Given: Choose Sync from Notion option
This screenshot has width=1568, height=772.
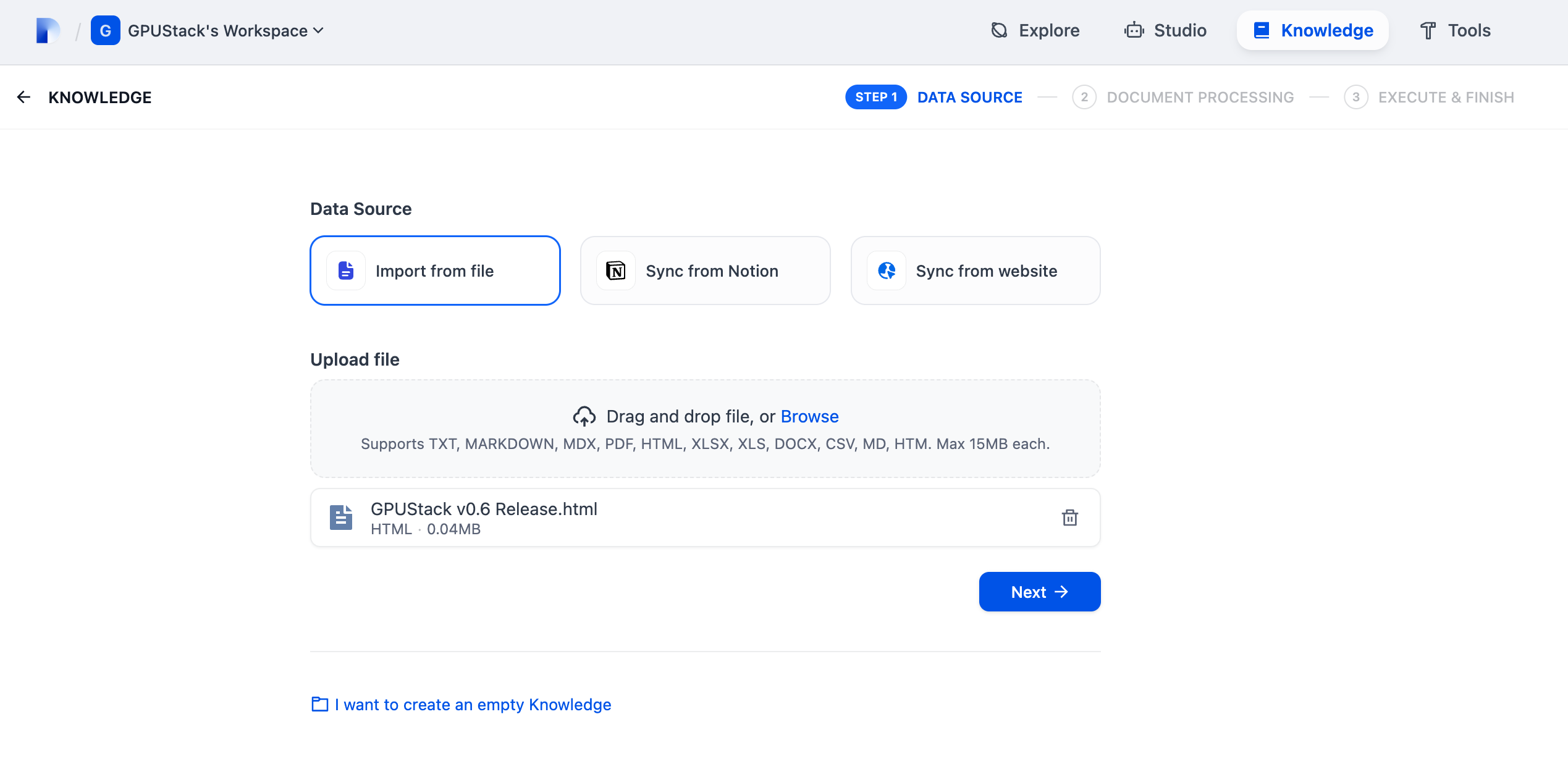Looking at the screenshot, I should (x=705, y=271).
